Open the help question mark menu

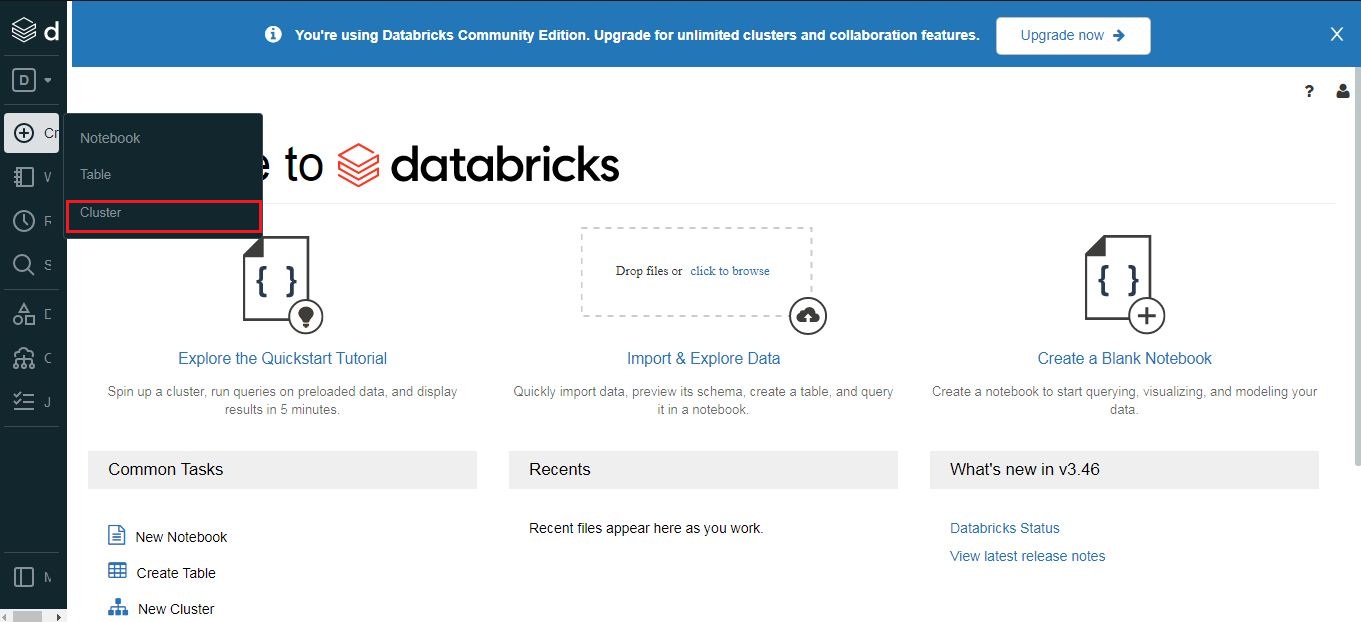point(1309,91)
